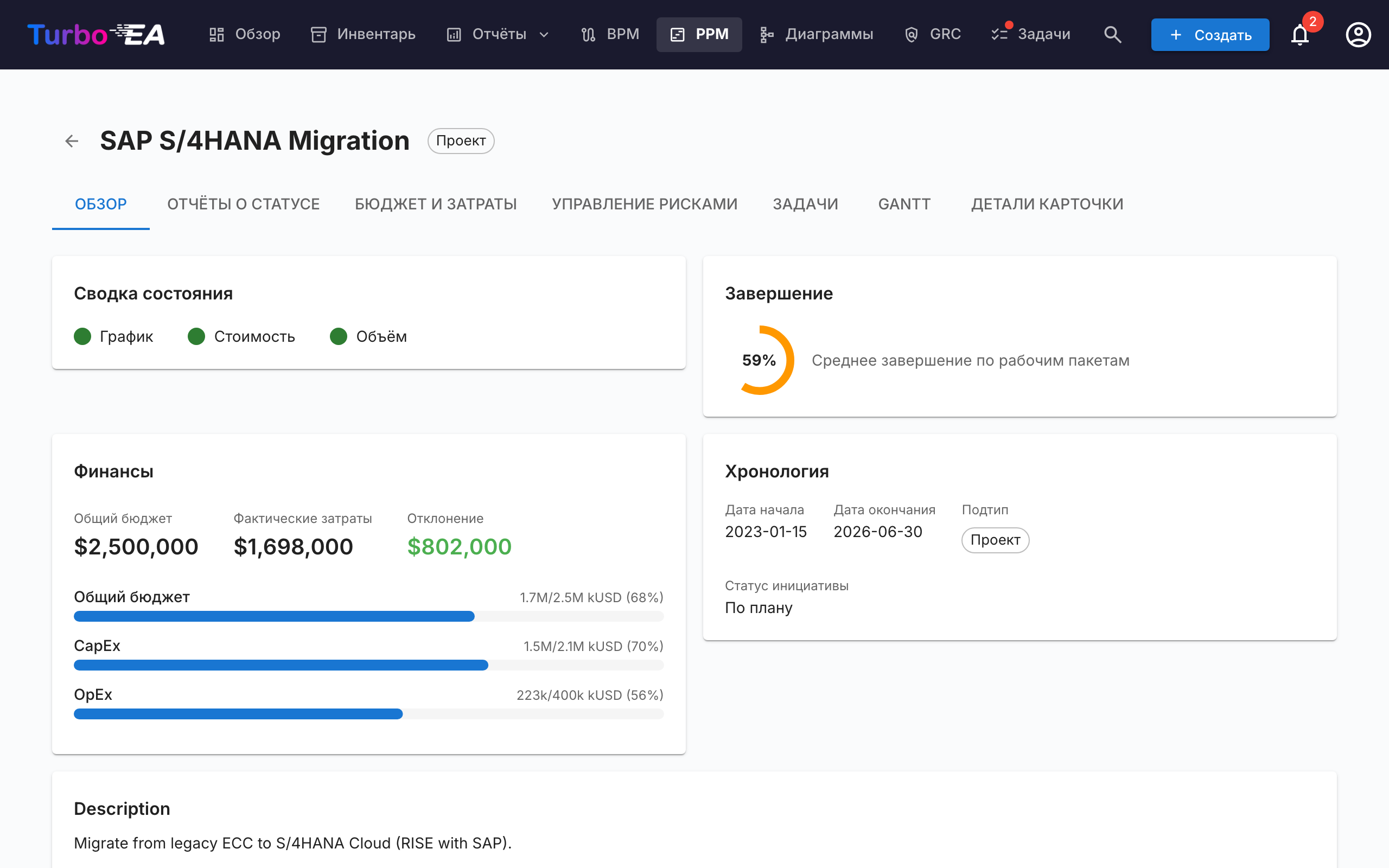Click the $1,698,000 actual costs value
Screen dimensions: 1389x868
(294, 546)
